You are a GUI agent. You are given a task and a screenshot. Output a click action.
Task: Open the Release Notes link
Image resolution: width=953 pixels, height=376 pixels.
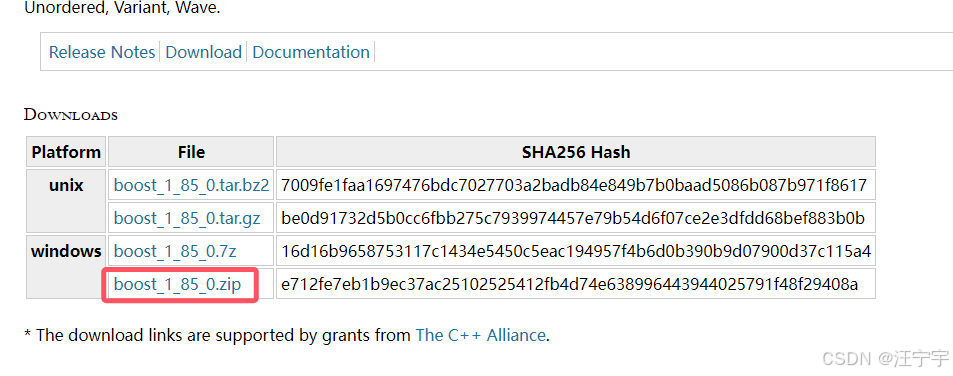click(101, 52)
